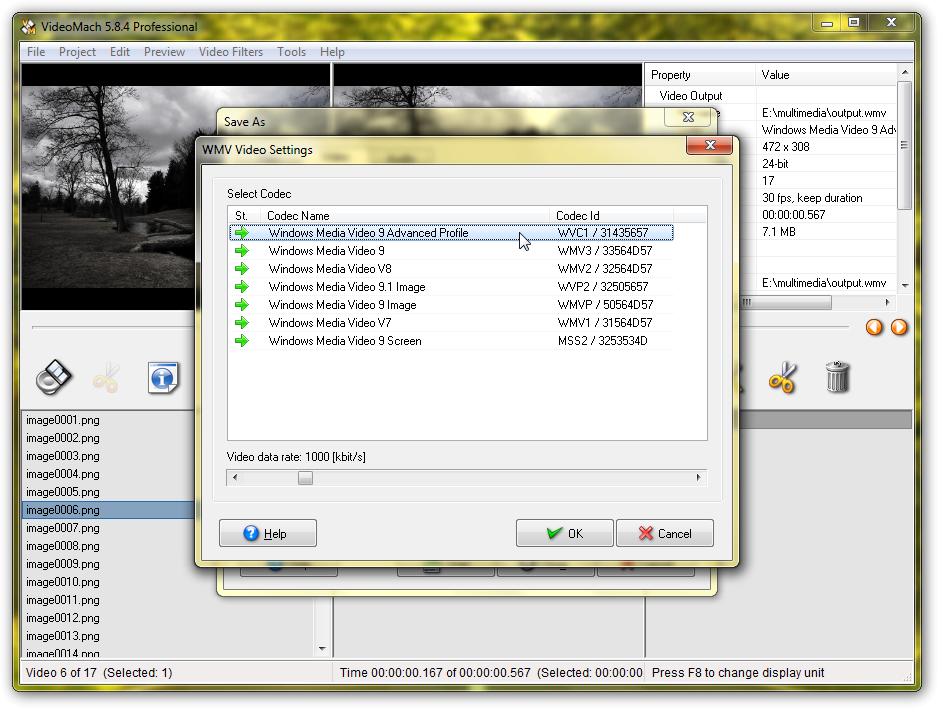Click the blue info document icon
Screen dimensions: 938x708
point(163,377)
